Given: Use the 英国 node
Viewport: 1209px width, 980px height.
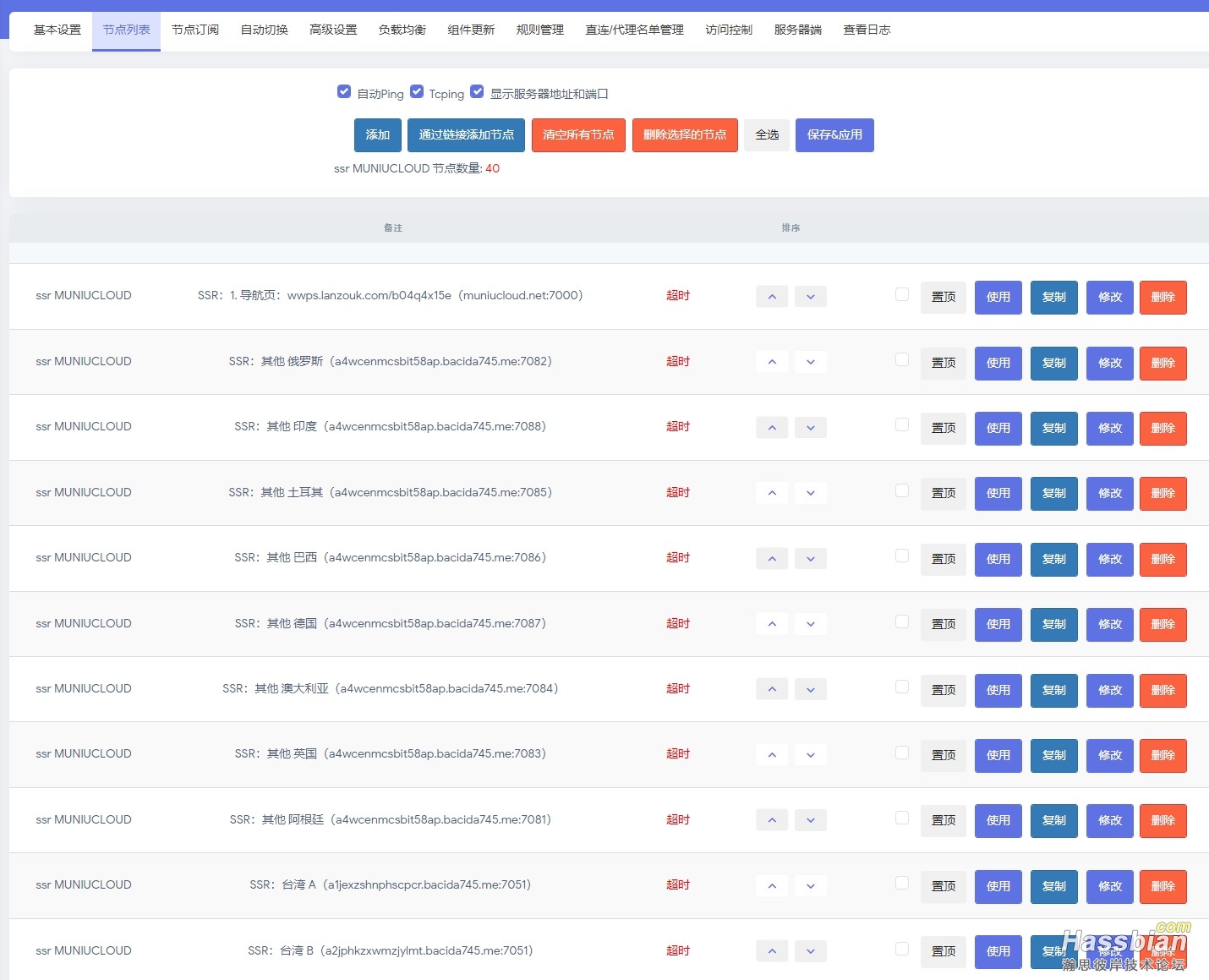Looking at the screenshot, I should (998, 755).
